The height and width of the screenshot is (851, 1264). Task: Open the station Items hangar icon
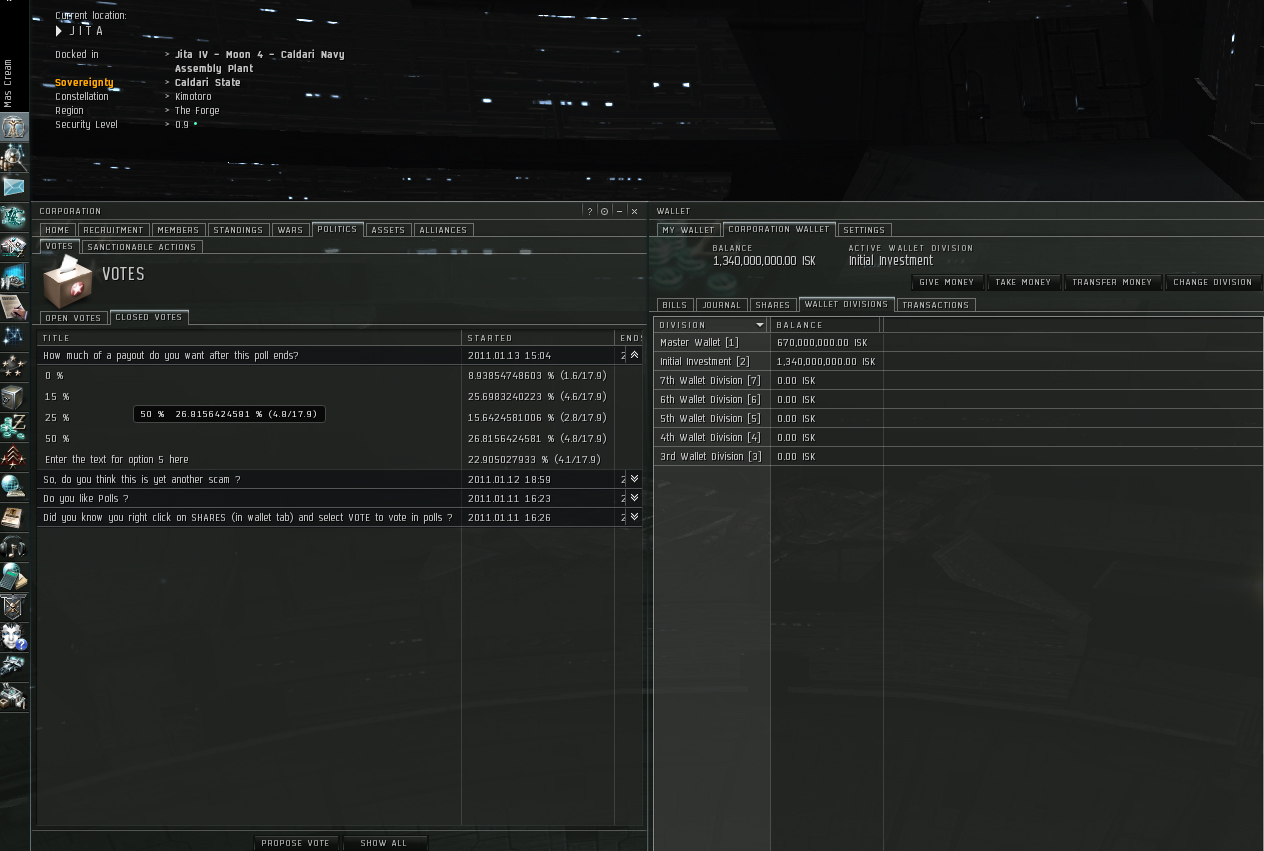point(14,697)
